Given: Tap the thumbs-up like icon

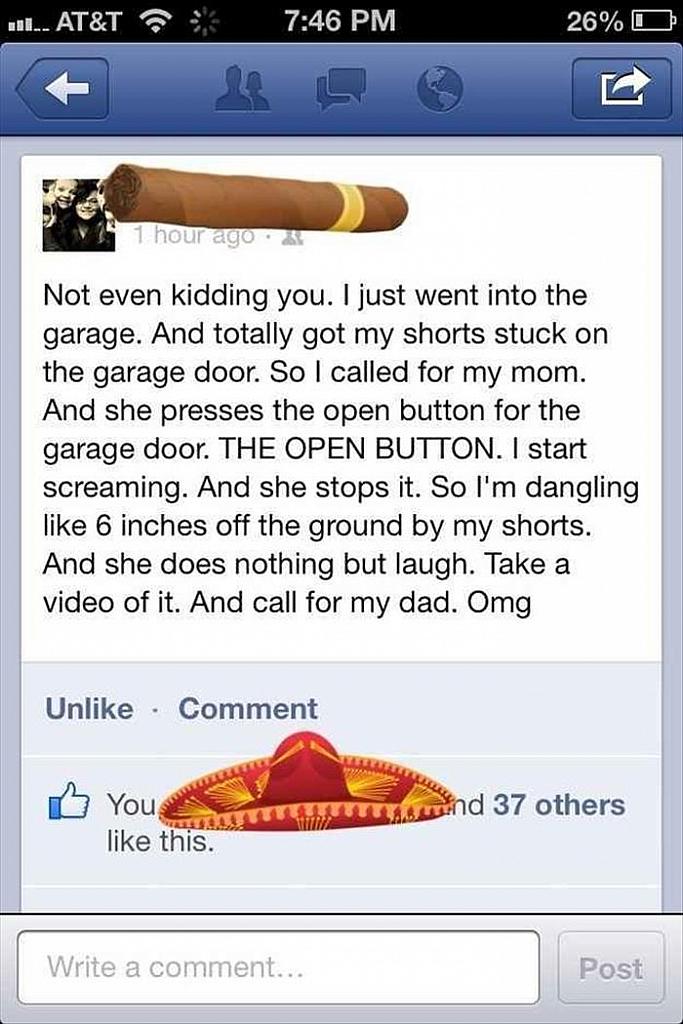Looking at the screenshot, I should (x=69, y=805).
